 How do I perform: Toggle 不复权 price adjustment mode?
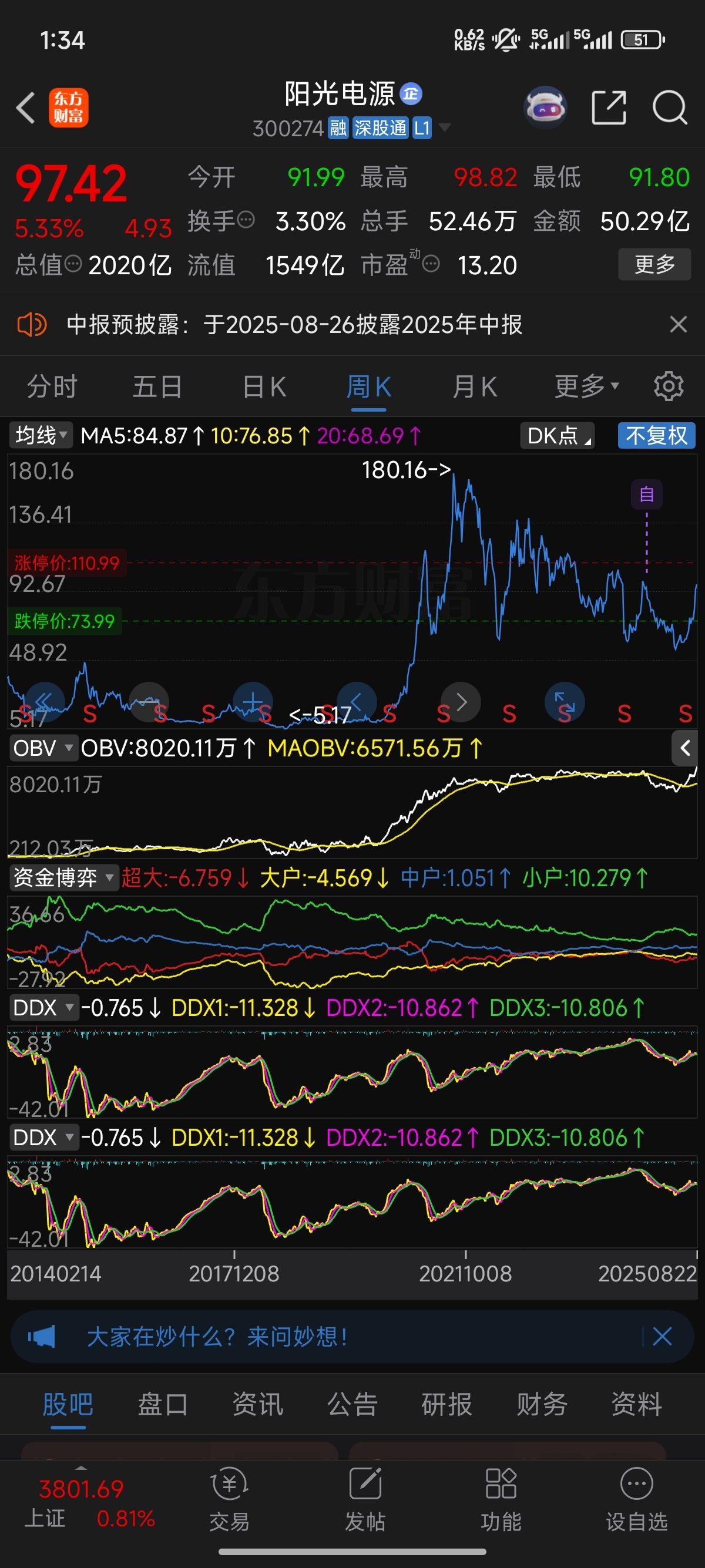pos(656,436)
